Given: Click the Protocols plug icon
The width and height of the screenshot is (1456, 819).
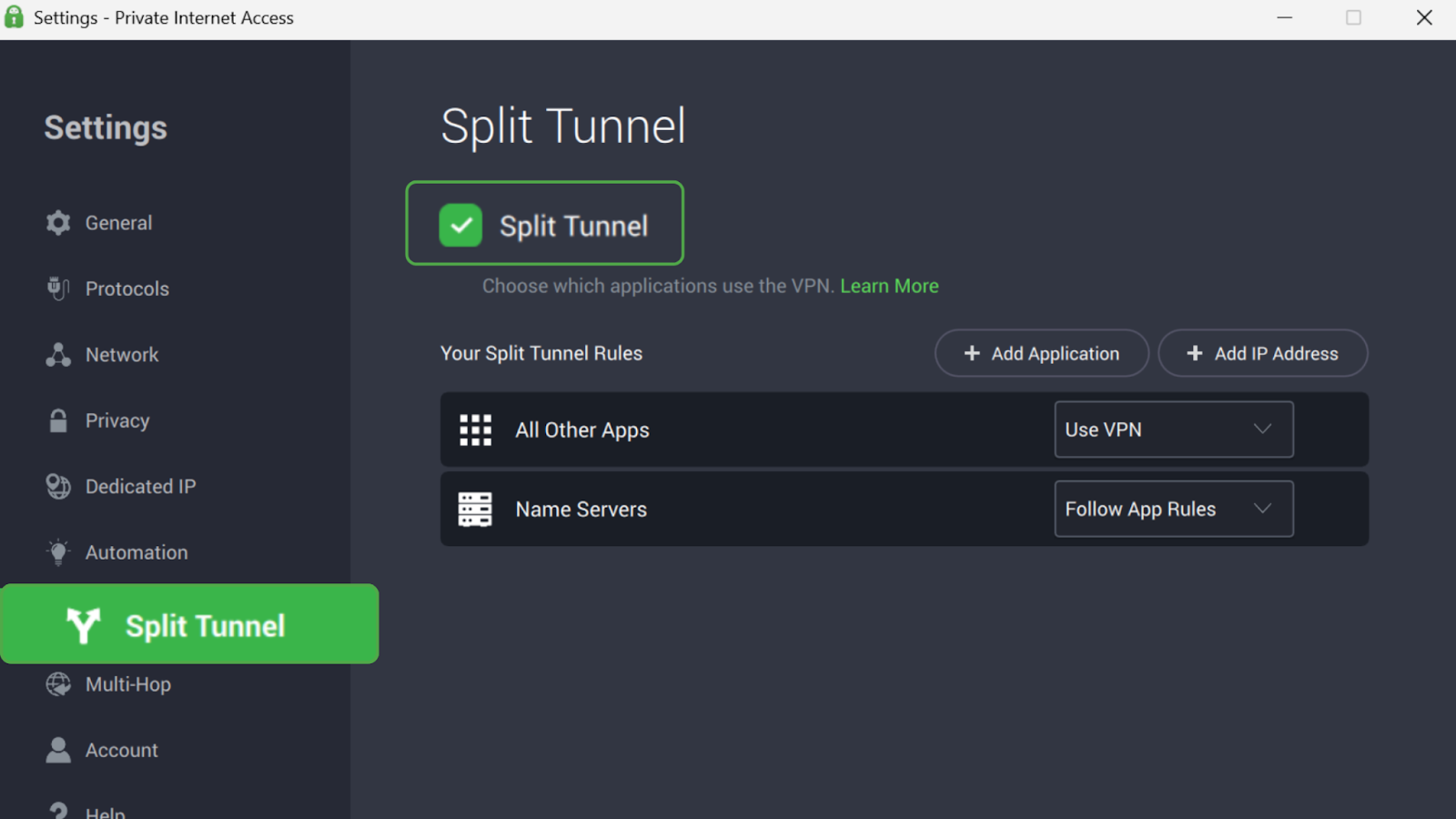Looking at the screenshot, I should pos(58,288).
